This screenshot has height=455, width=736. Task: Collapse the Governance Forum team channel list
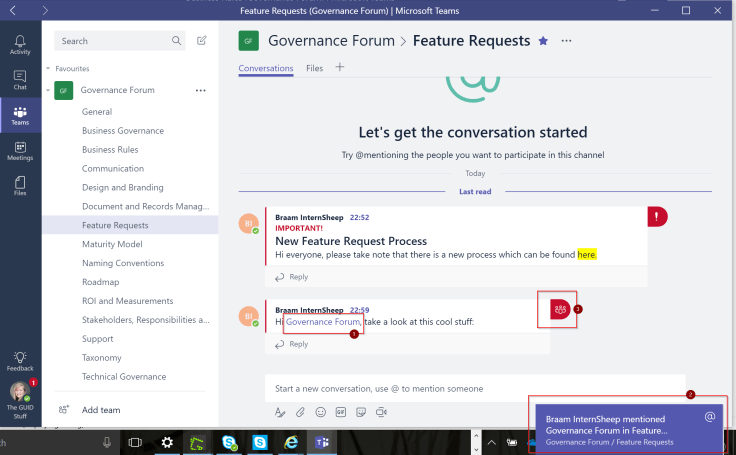47,90
